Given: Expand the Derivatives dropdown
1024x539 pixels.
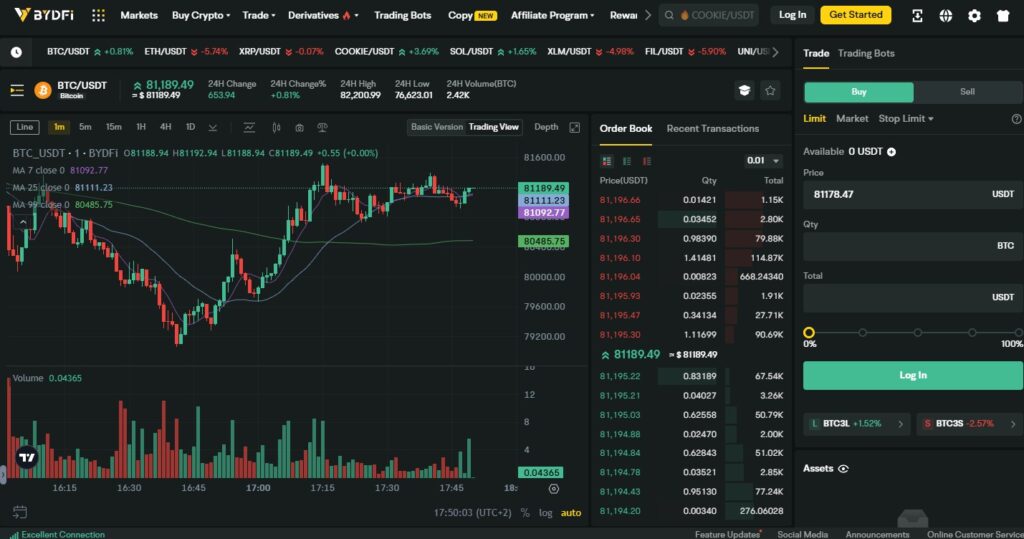Looking at the screenshot, I should 323,15.
